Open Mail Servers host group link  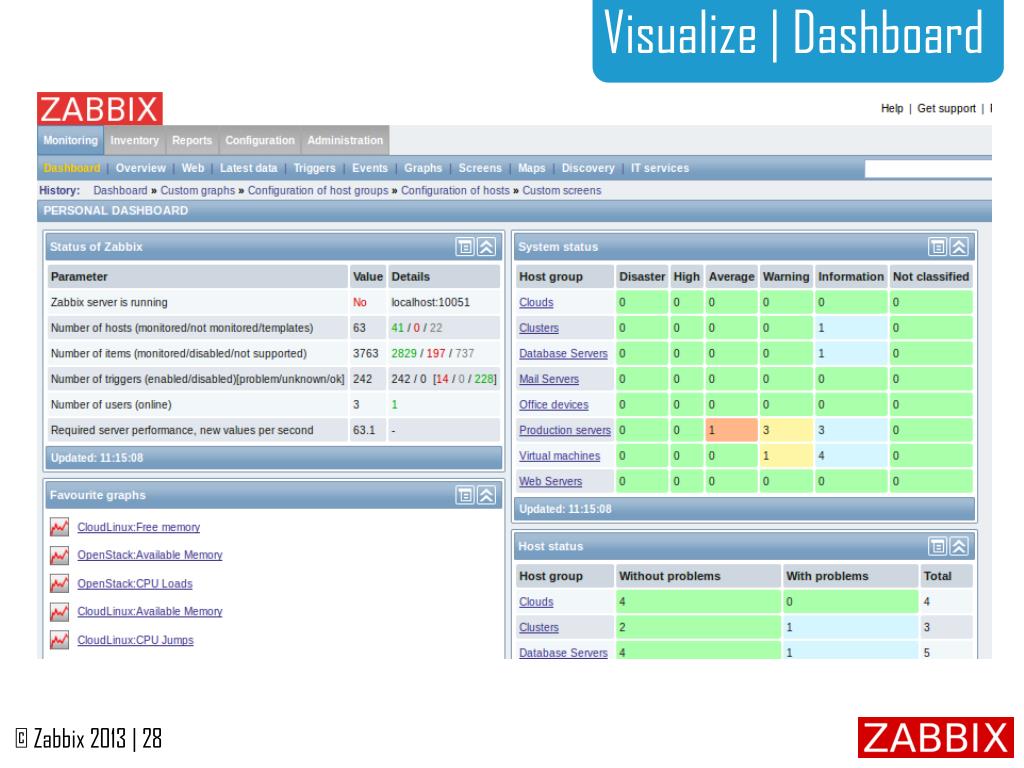tap(549, 379)
